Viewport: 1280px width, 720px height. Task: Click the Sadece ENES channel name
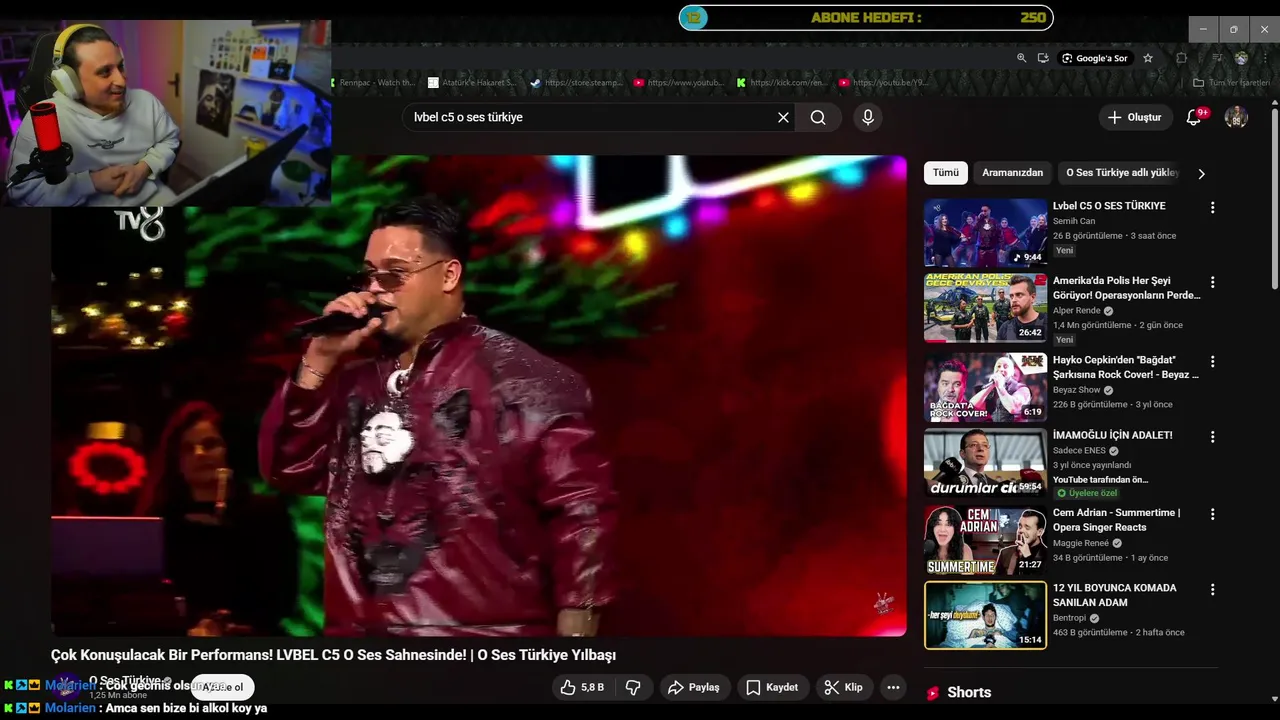(x=1080, y=450)
